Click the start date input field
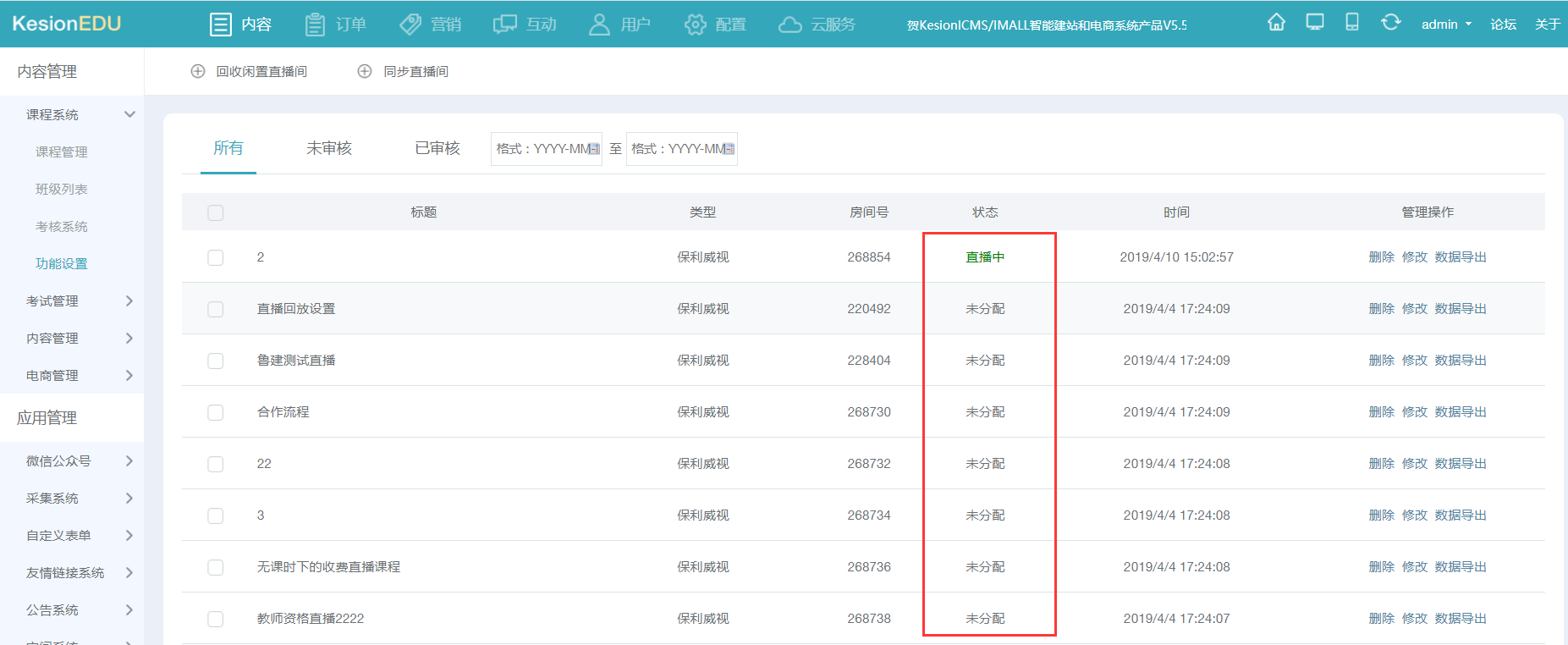 [546, 149]
